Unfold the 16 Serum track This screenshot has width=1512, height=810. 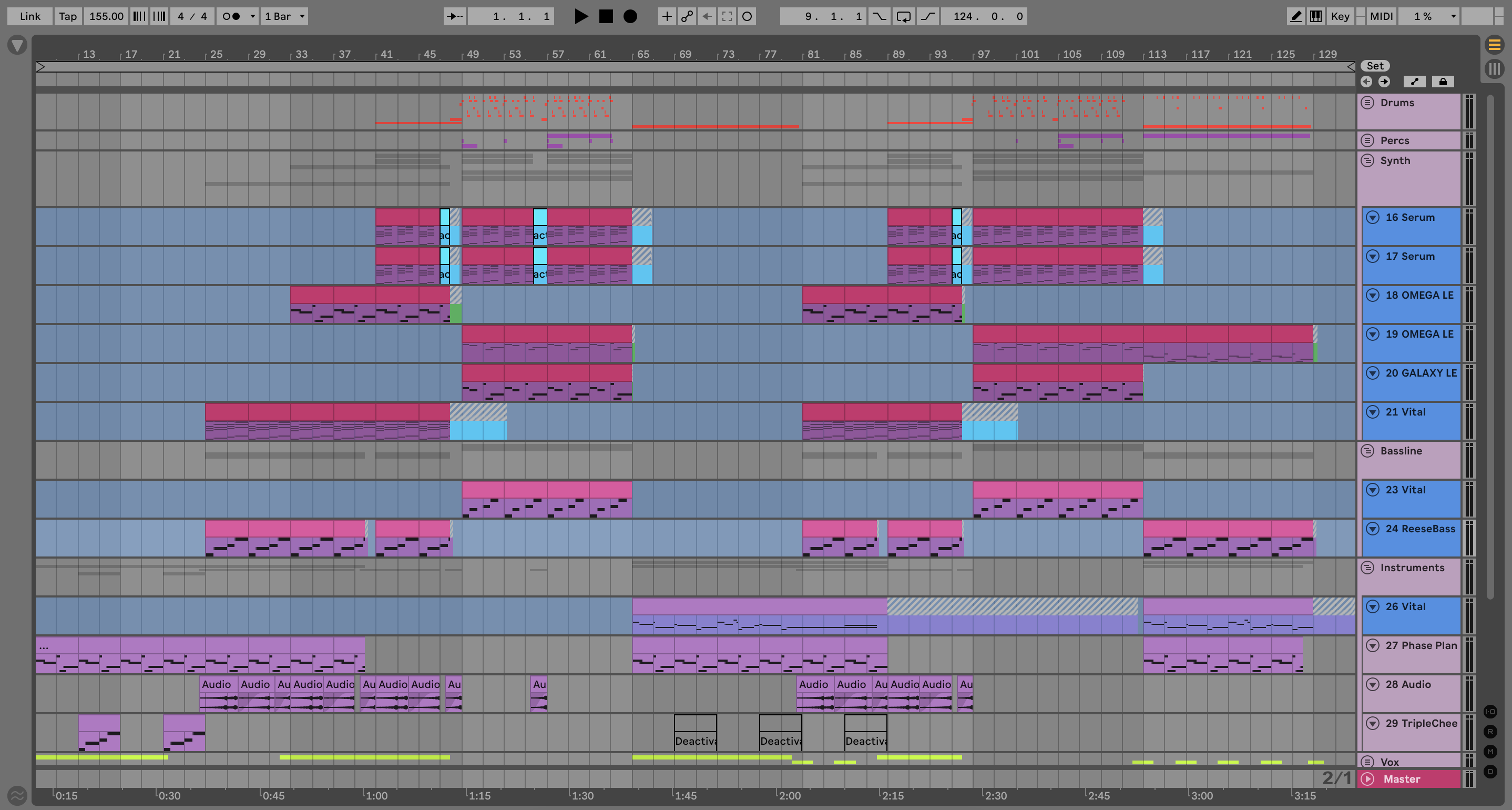point(1372,217)
